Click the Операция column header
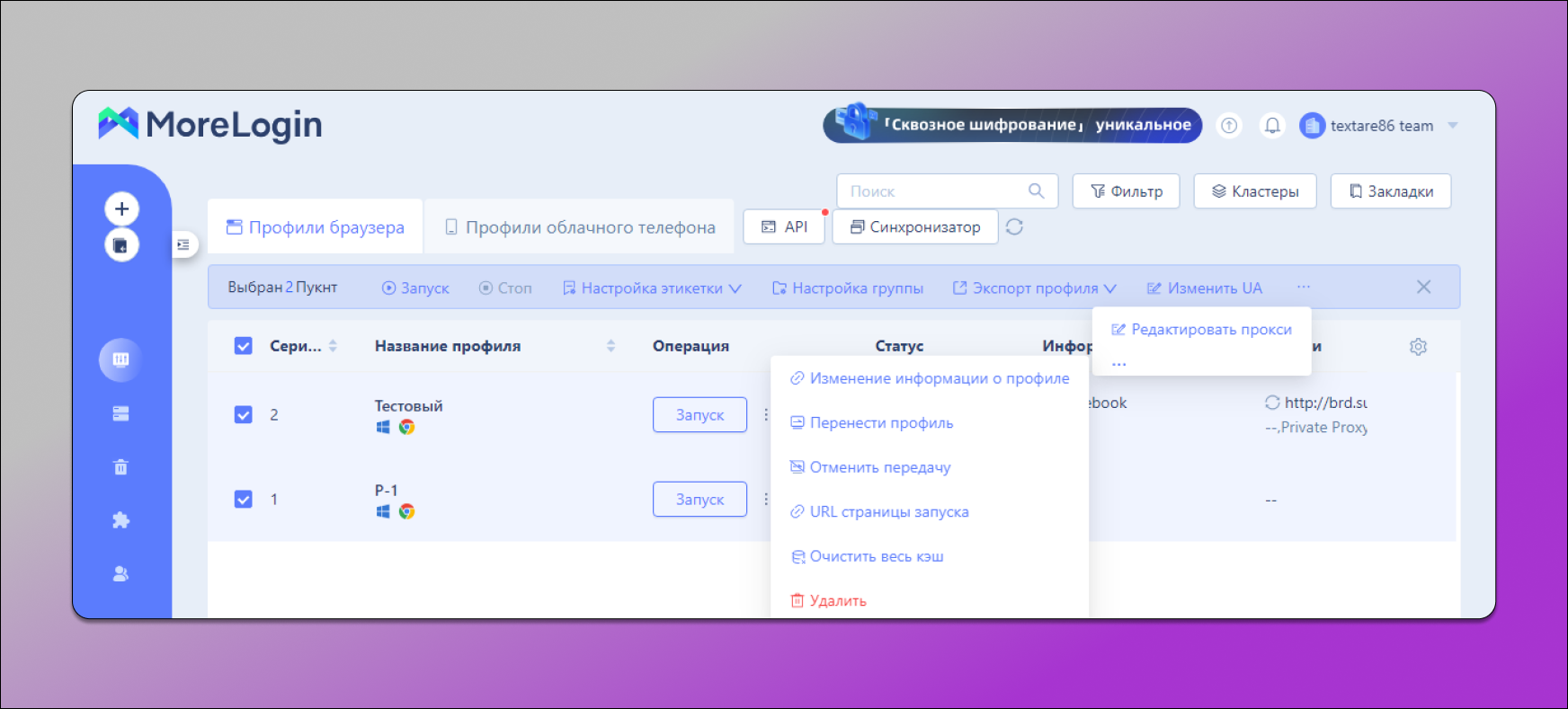The height and width of the screenshot is (709, 1568). 690,346
